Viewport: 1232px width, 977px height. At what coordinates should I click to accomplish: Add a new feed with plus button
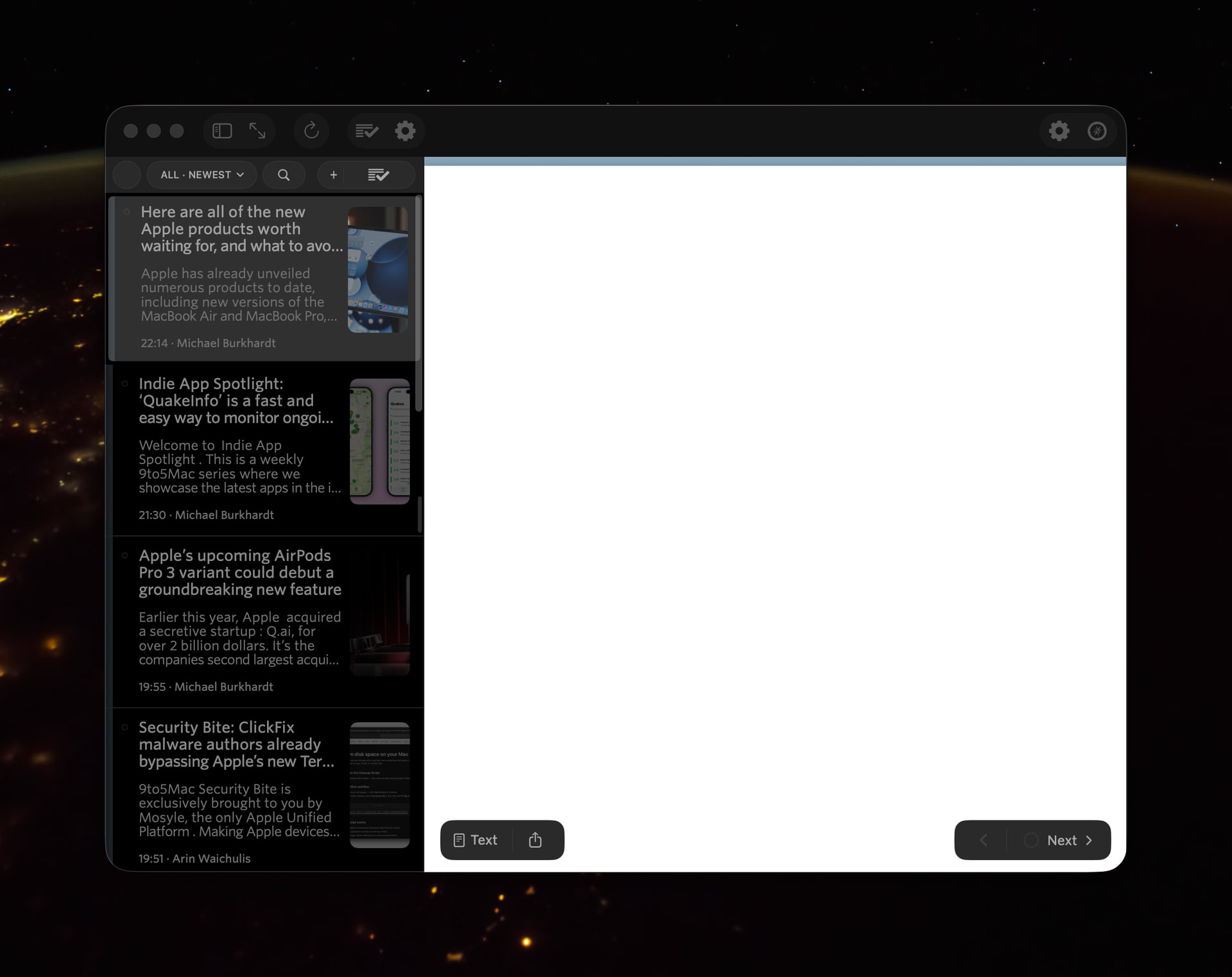333,175
